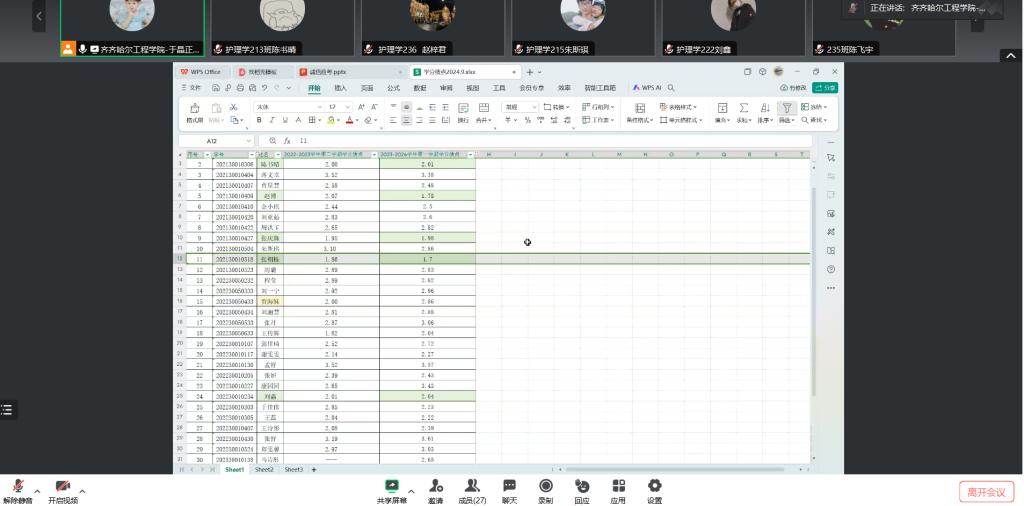Screen dimensions: 1024x506
Task: Toggle underline formatting in the ribbon
Action: coord(285,120)
